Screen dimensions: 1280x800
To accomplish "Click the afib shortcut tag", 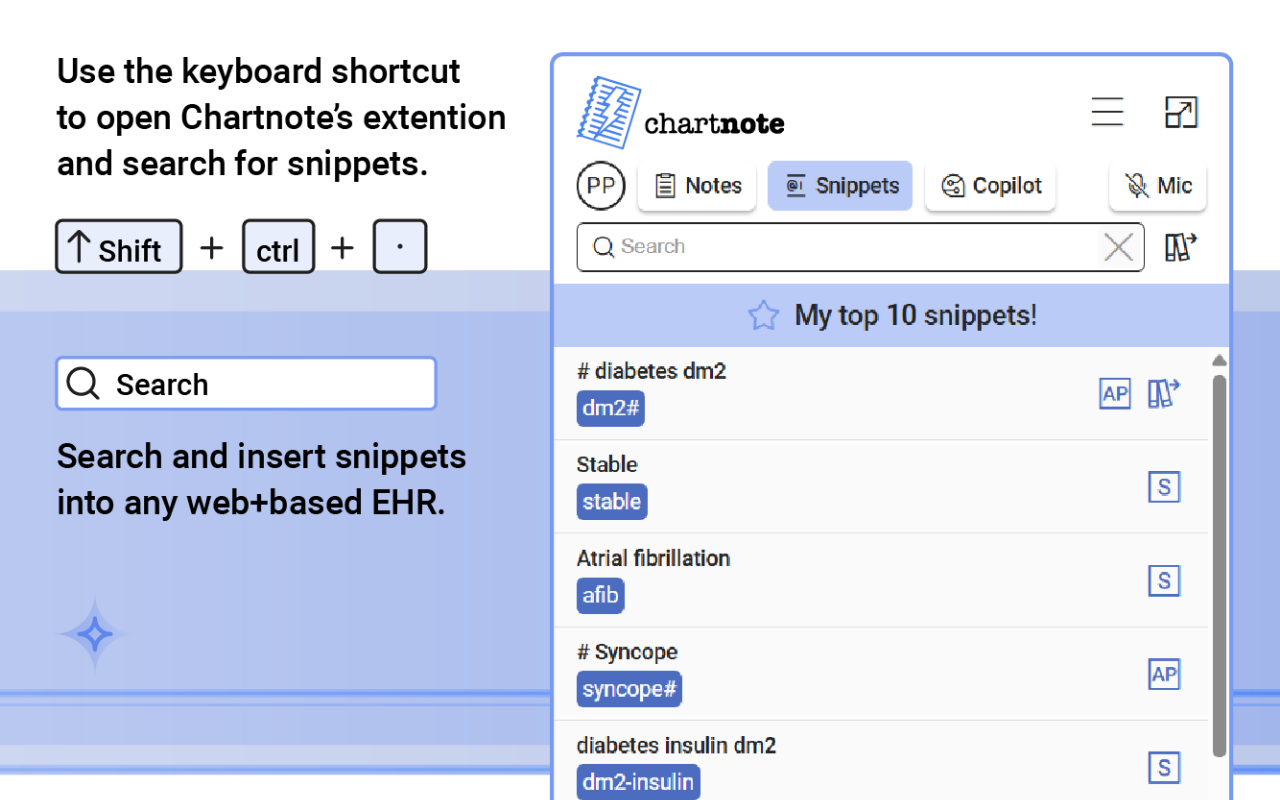I will [x=600, y=596].
